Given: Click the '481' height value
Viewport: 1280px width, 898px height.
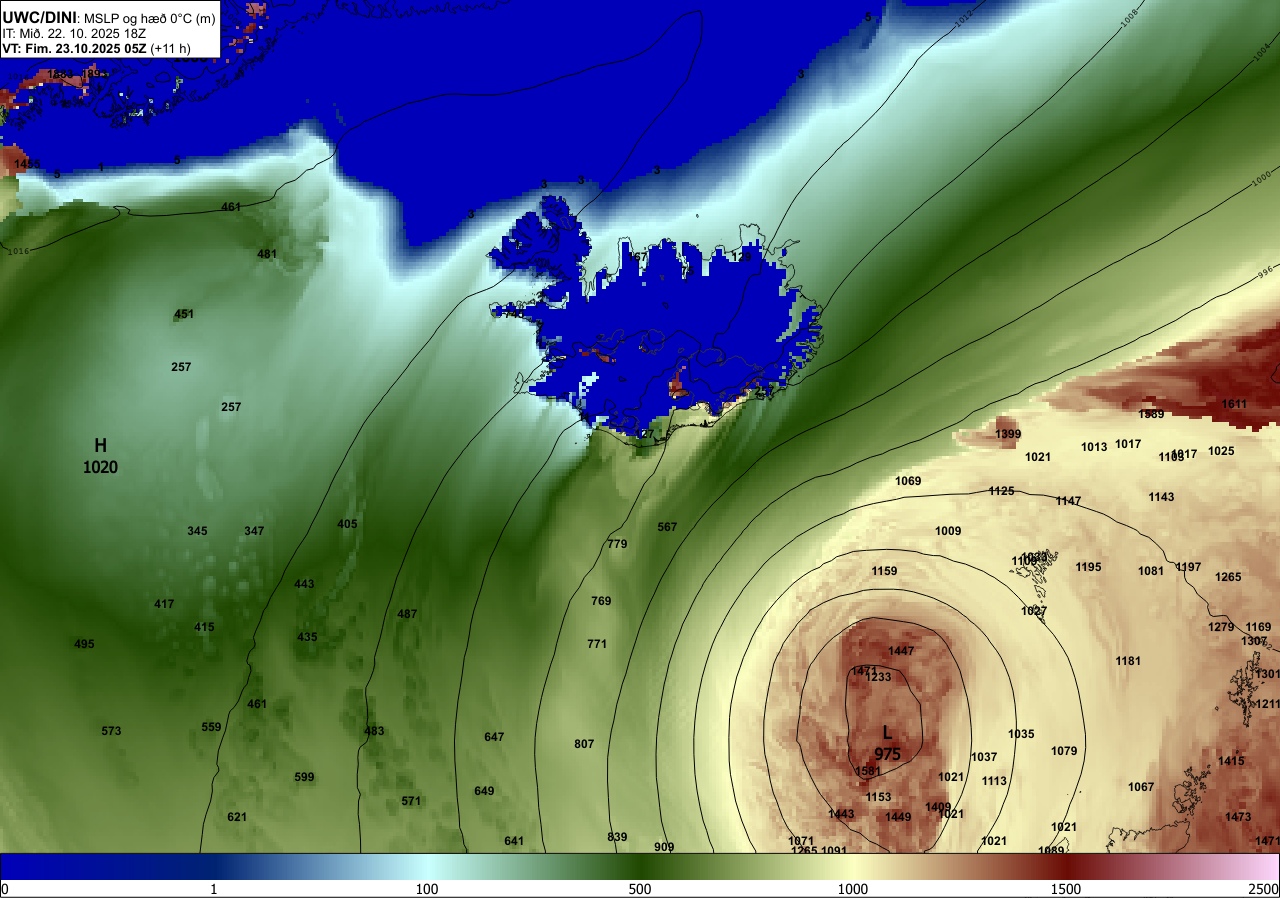Looking at the screenshot, I should pos(267,254).
